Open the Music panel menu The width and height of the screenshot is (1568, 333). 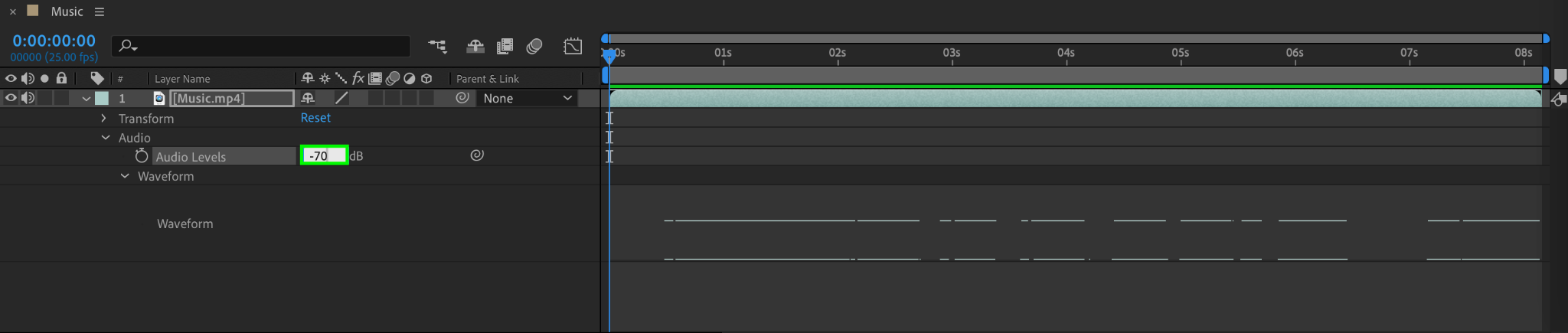click(100, 12)
